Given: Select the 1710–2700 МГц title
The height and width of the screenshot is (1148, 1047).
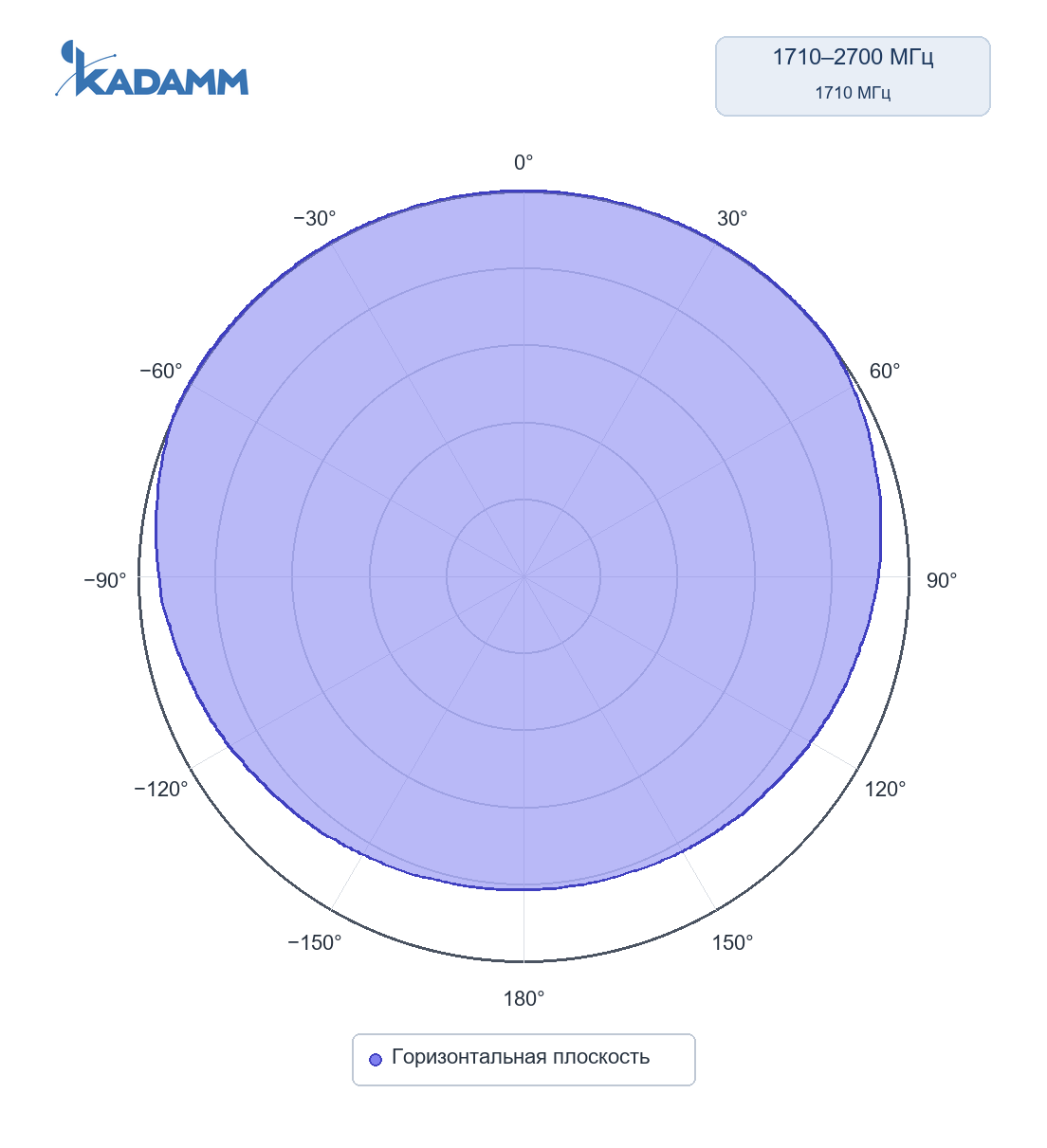Looking at the screenshot, I should tap(853, 57).
